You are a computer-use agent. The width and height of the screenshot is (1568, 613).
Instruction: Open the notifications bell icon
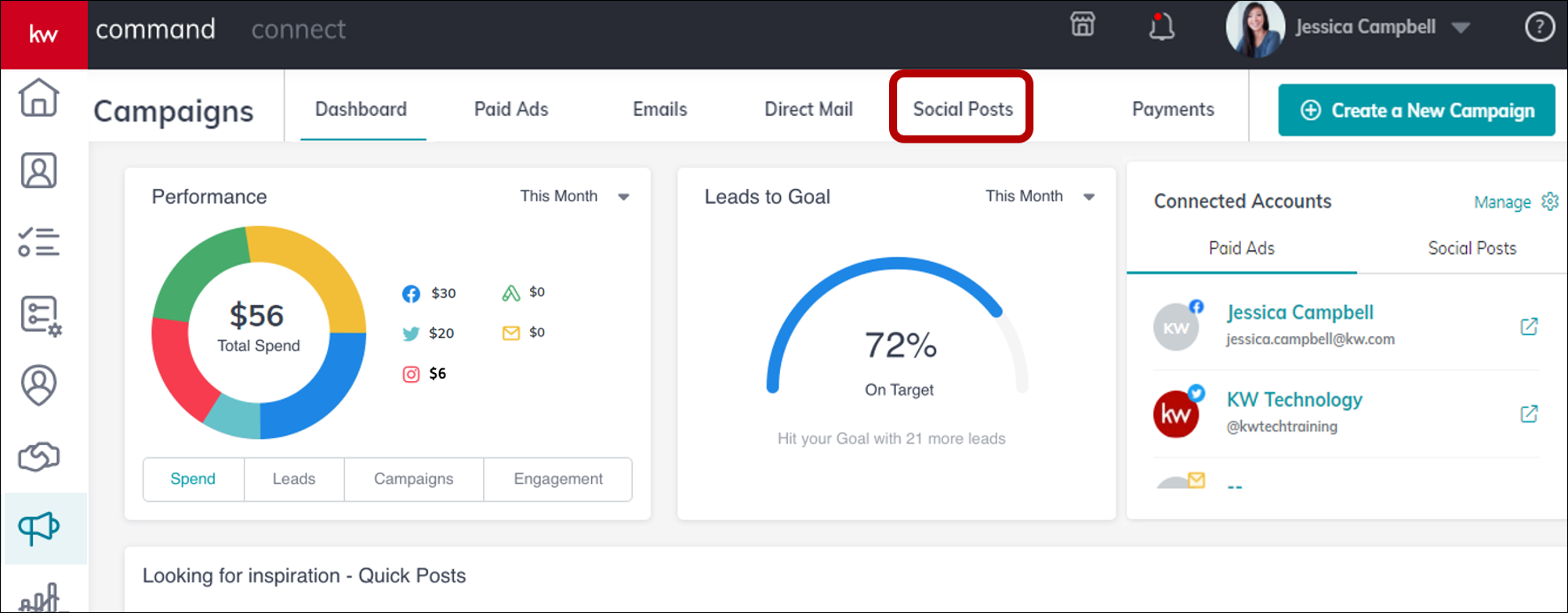[1161, 27]
